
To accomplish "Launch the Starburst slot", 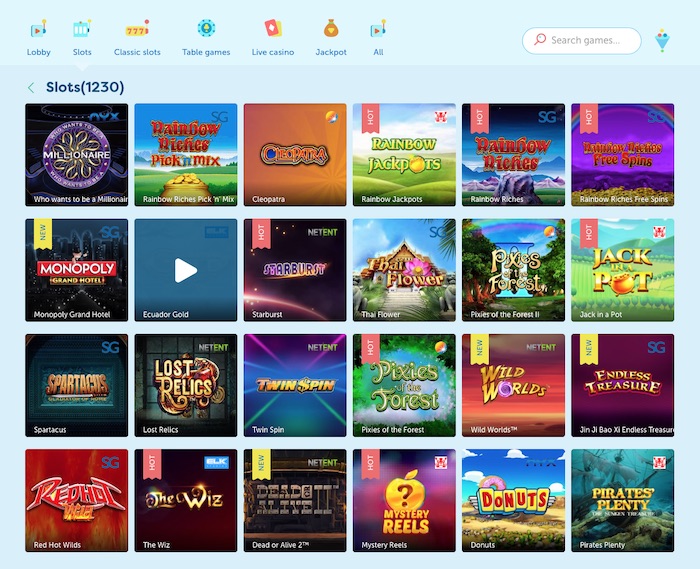I will tap(295, 270).
